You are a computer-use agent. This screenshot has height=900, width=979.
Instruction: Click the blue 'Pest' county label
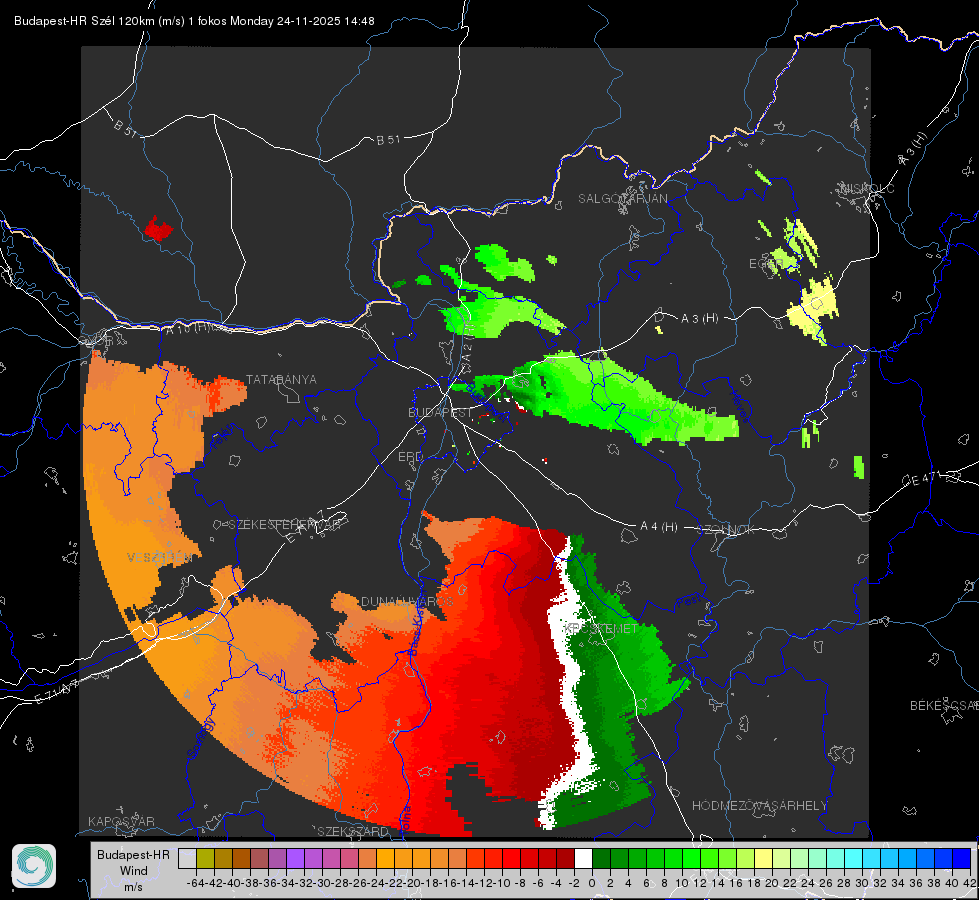(x=689, y=602)
